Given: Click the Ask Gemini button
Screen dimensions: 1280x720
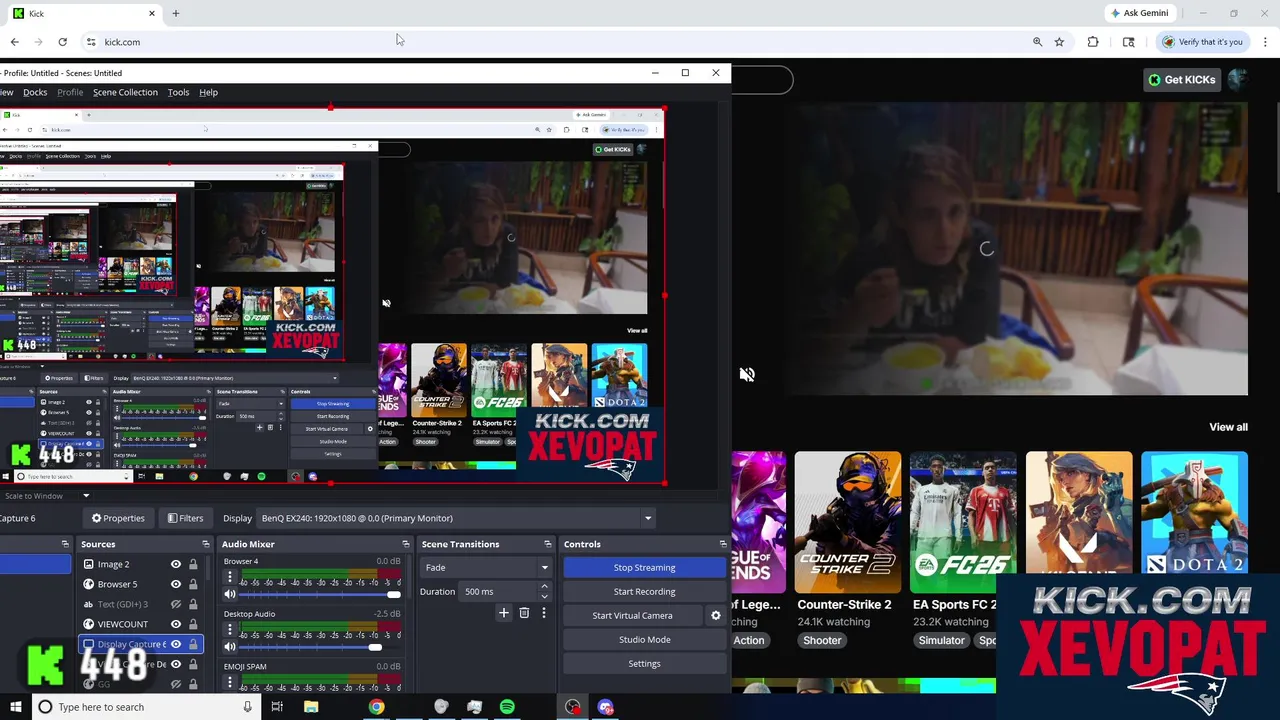Looking at the screenshot, I should pyautogui.click(x=1138, y=13).
